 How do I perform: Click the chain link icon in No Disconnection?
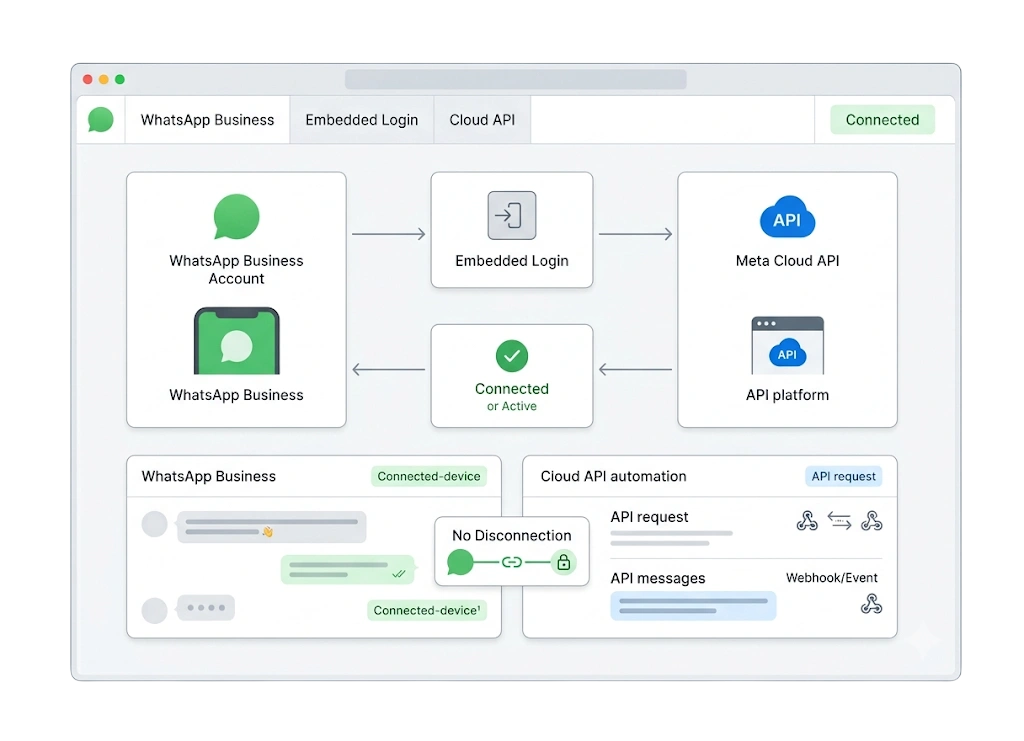511,562
